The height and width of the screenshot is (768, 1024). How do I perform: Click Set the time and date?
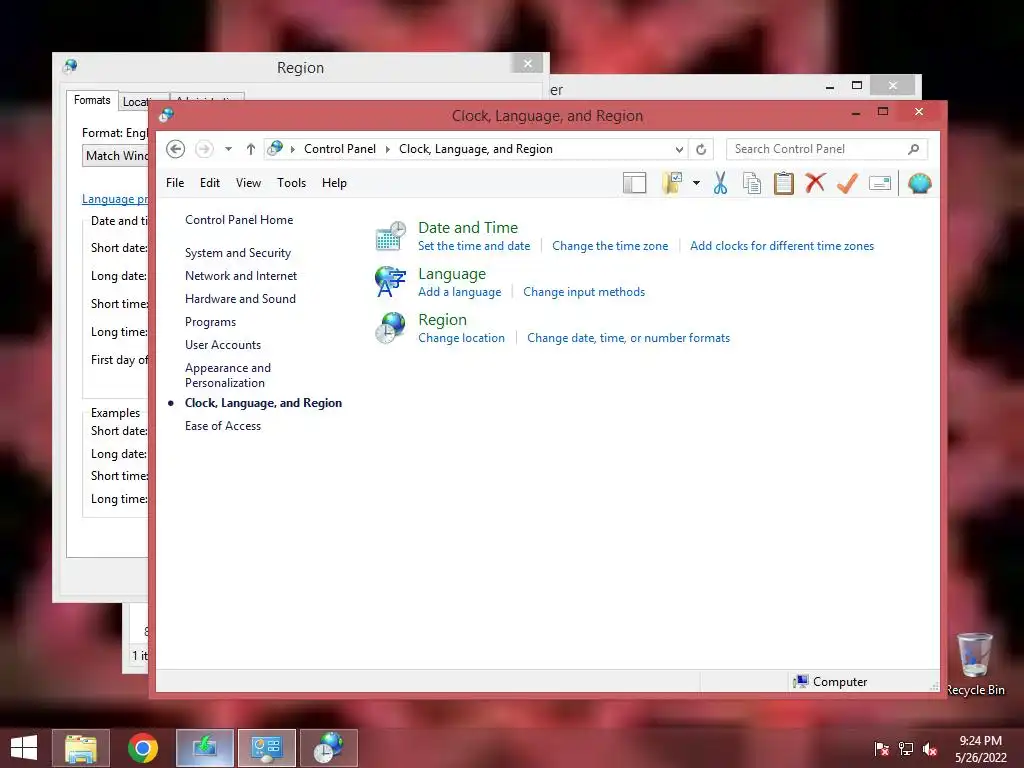474,246
